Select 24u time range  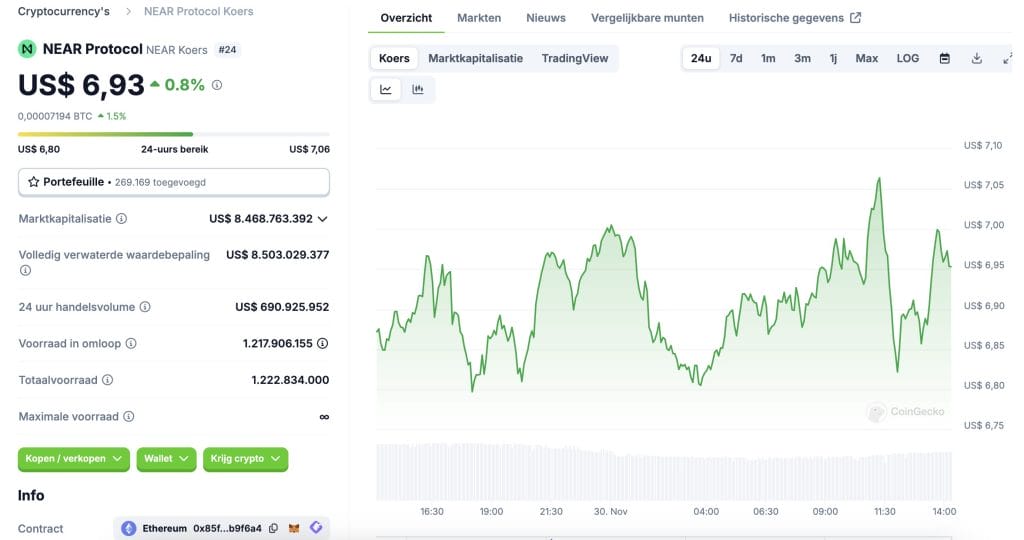tap(701, 58)
